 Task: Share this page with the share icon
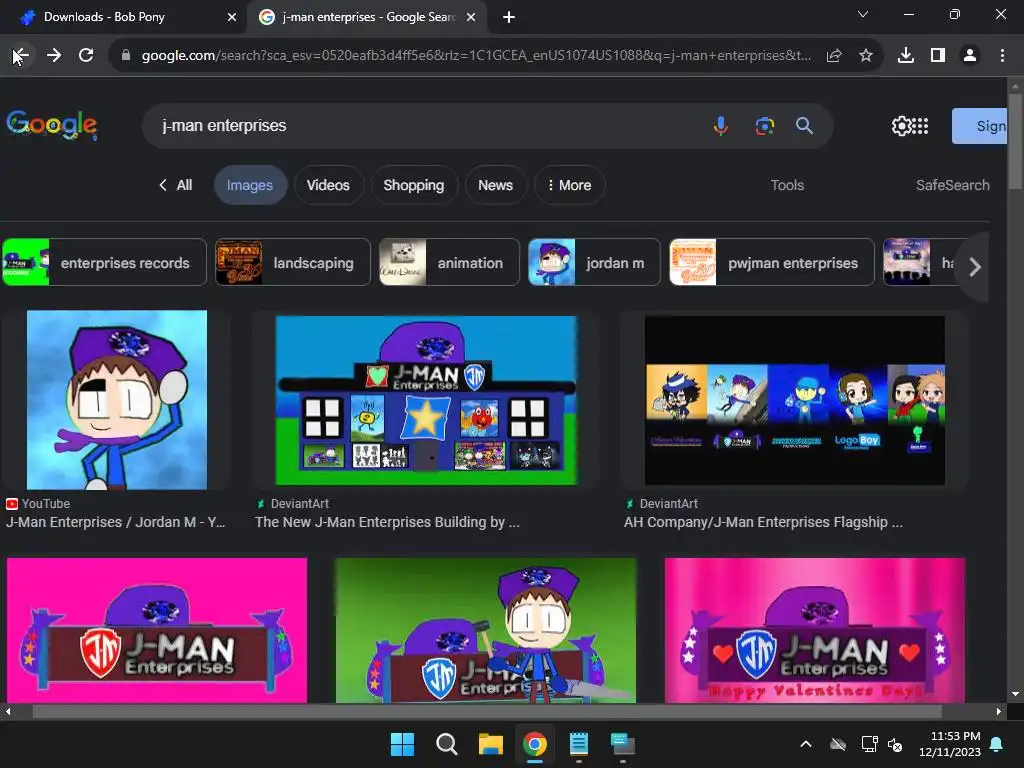(x=834, y=56)
